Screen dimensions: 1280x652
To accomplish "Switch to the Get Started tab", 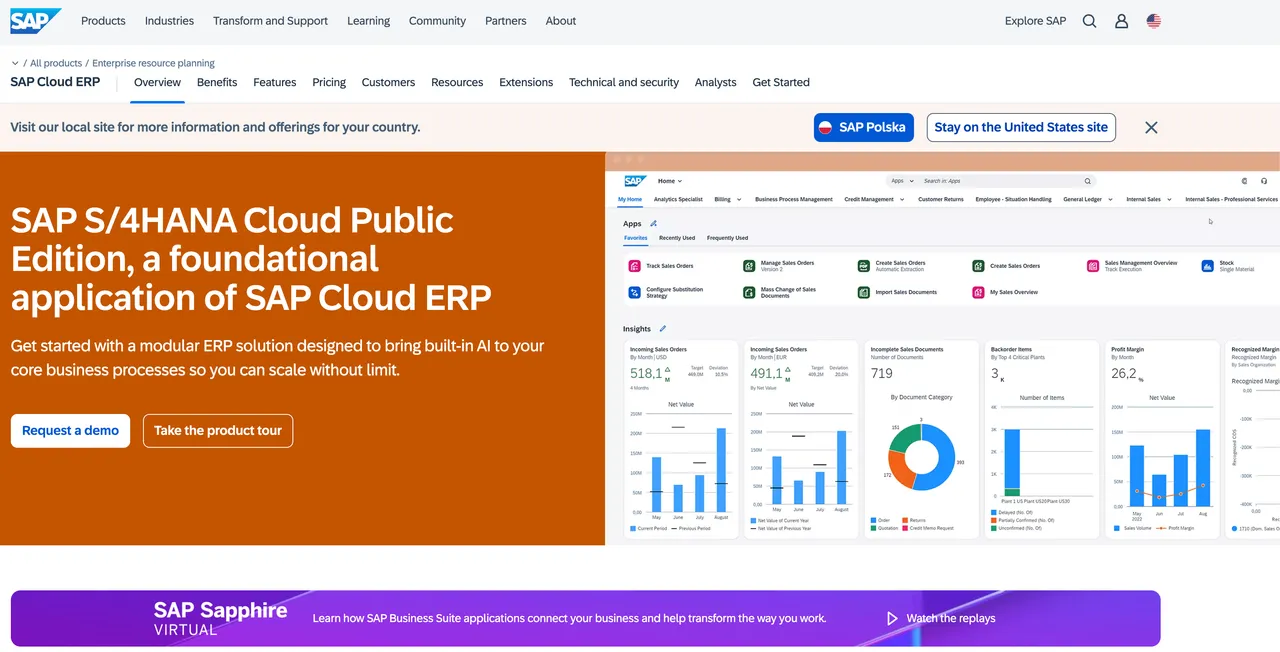I will point(781,82).
